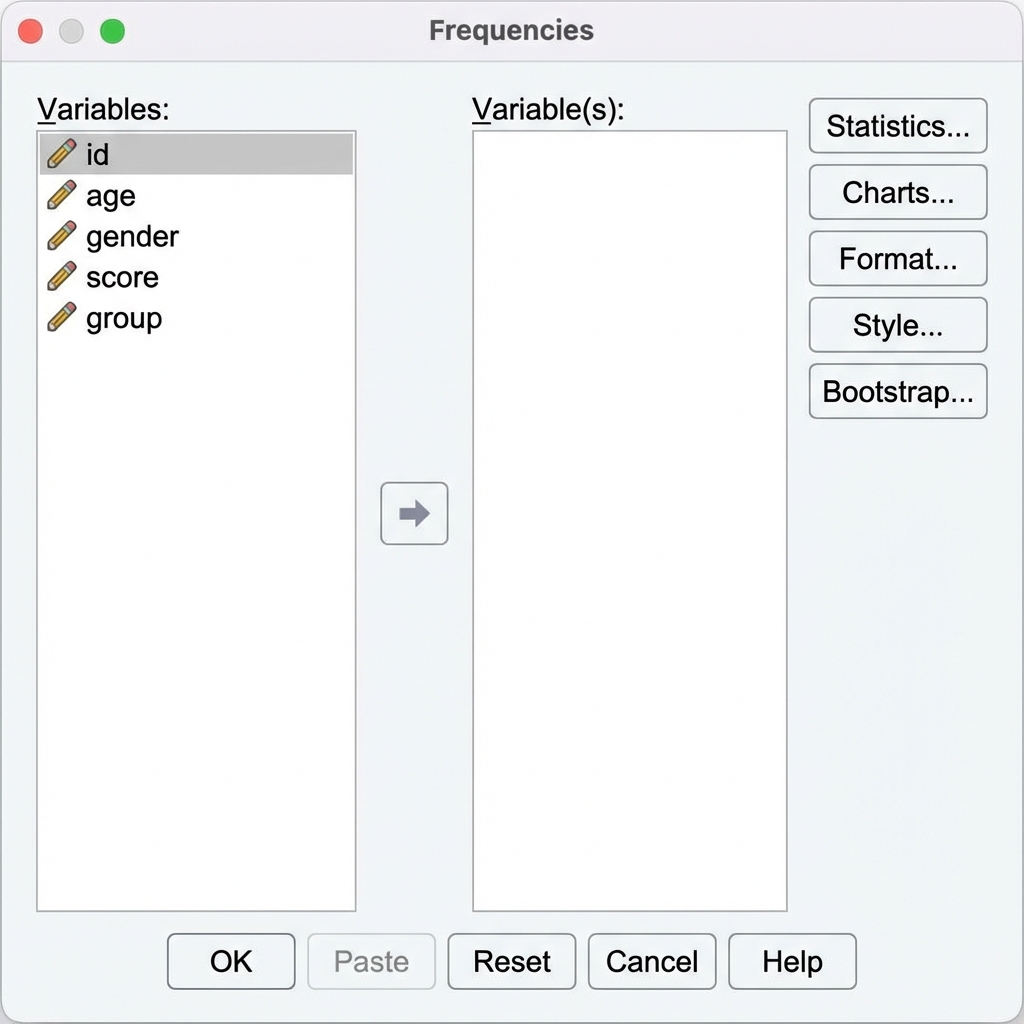
Task: Click inside the empty Variable(s) list box
Action: [629, 520]
